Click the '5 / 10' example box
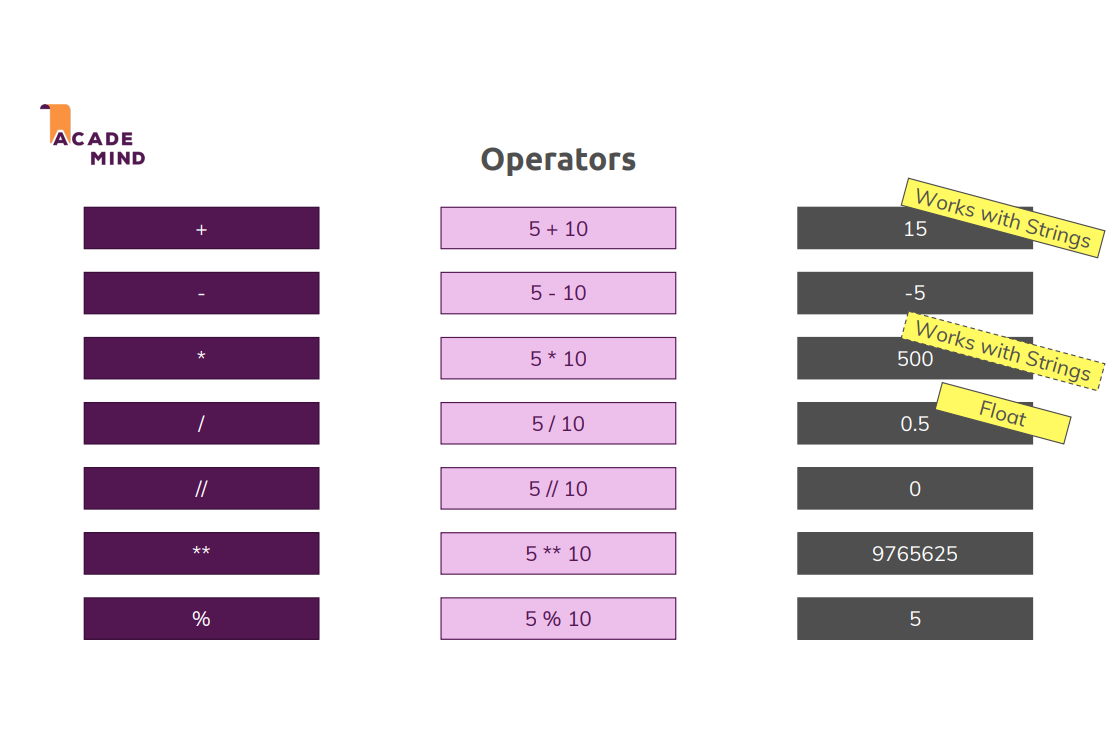The image size is (1113, 754). click(558, 423)
